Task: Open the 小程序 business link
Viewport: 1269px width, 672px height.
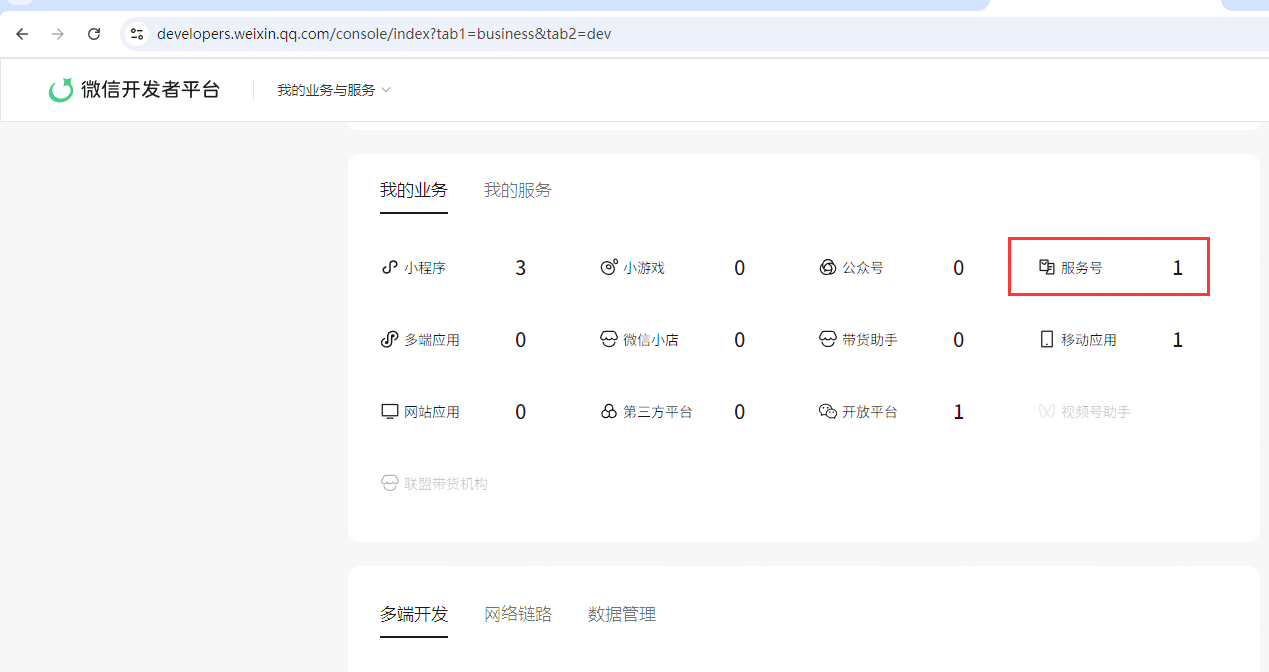Action: [425, 268]
